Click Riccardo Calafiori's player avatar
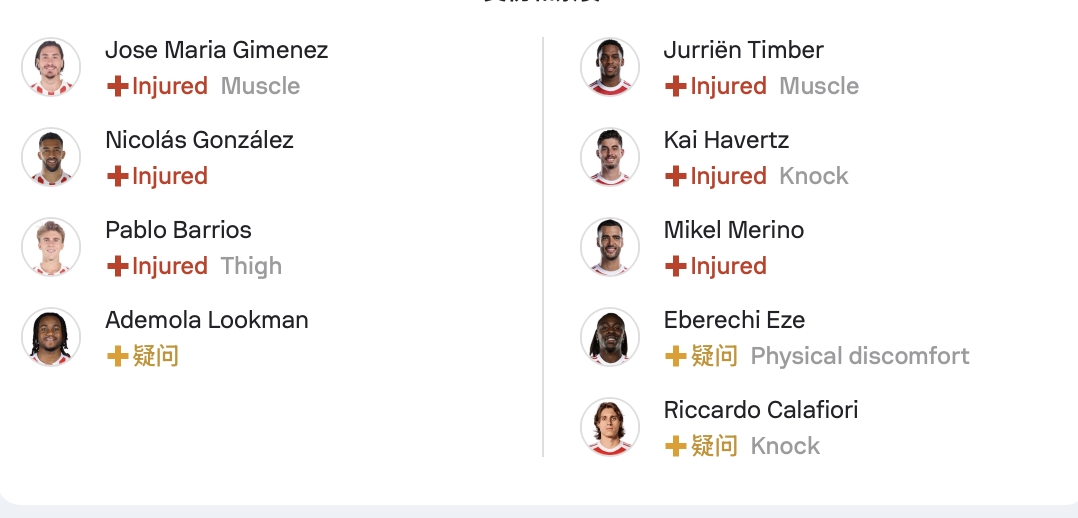The height and width of the screenshot is (518, 1078). pos(610,427)
